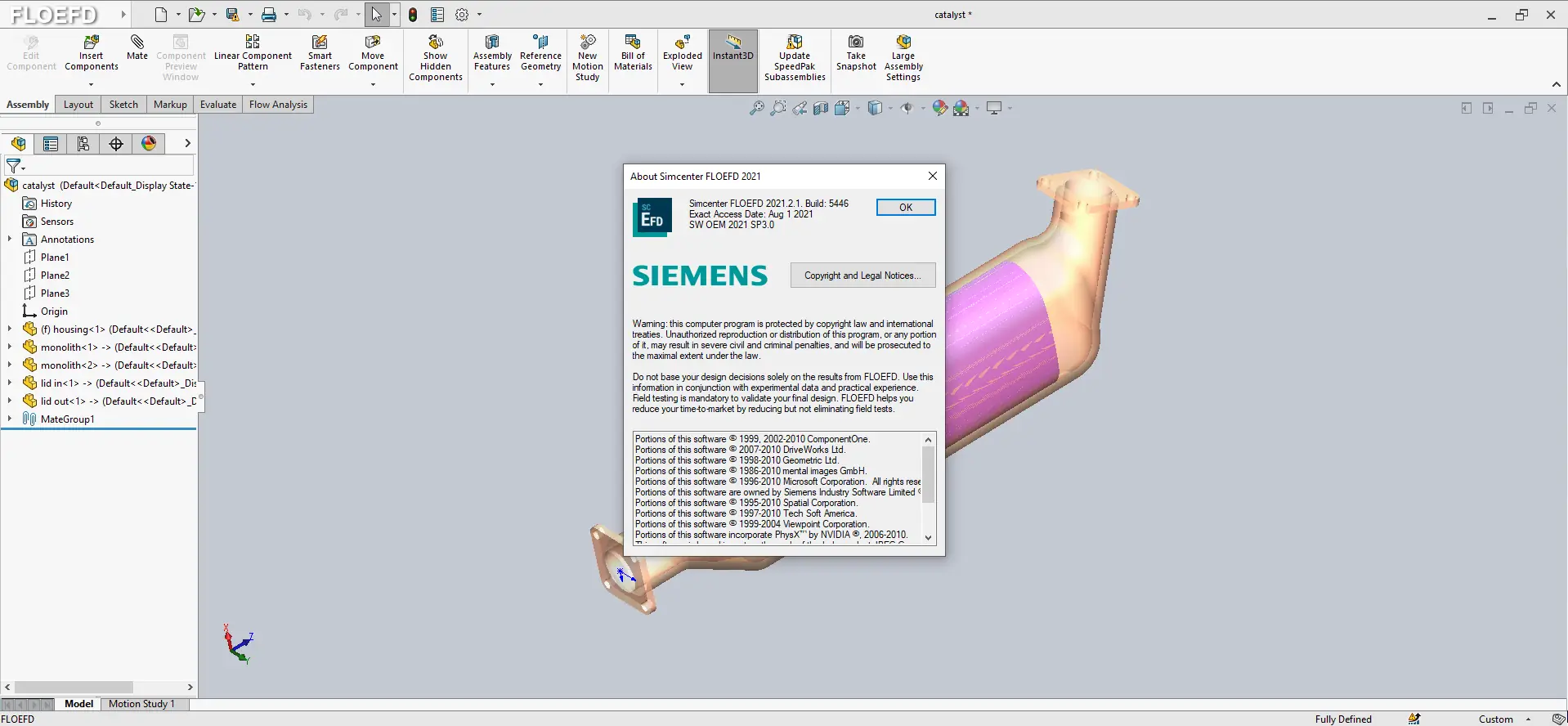Open the Motion Study 1 tab
1568x726 pixels.
coord(141,704)
